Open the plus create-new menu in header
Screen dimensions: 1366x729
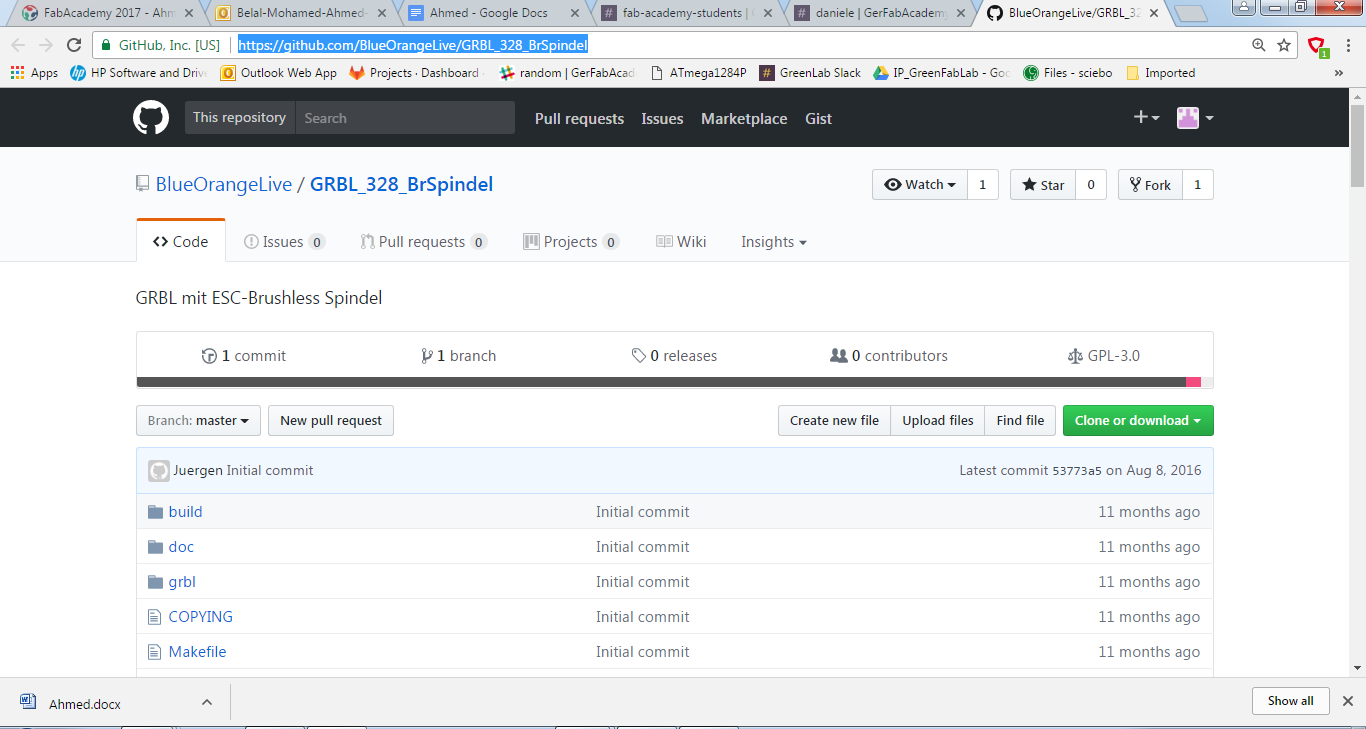pos(1146,118)
